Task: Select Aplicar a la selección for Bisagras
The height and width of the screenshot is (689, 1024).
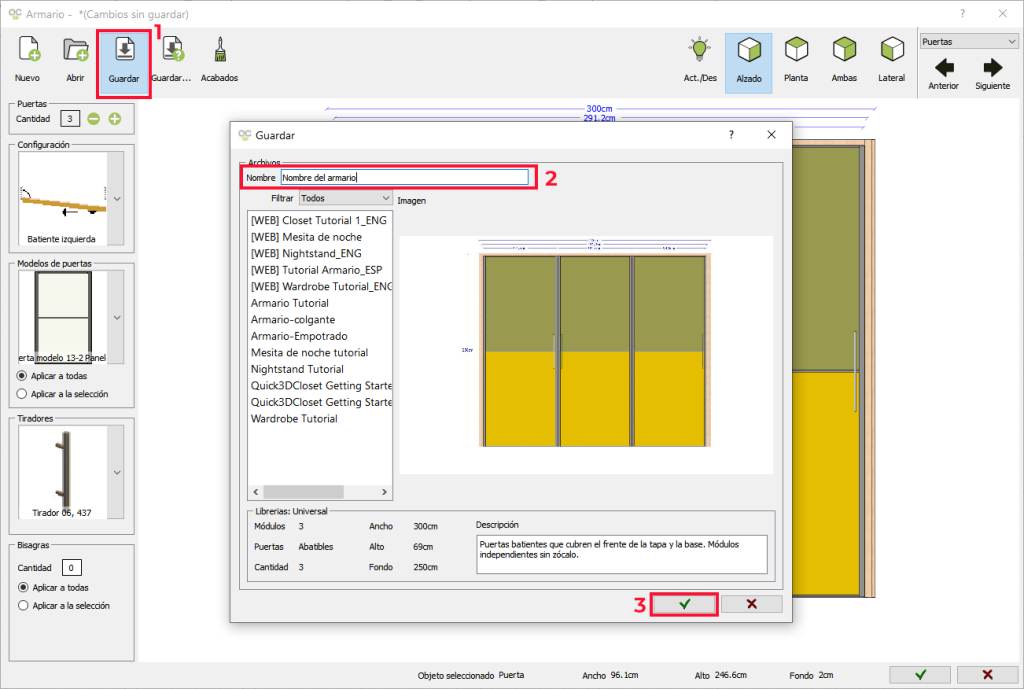Action: (x=64, y=605)
